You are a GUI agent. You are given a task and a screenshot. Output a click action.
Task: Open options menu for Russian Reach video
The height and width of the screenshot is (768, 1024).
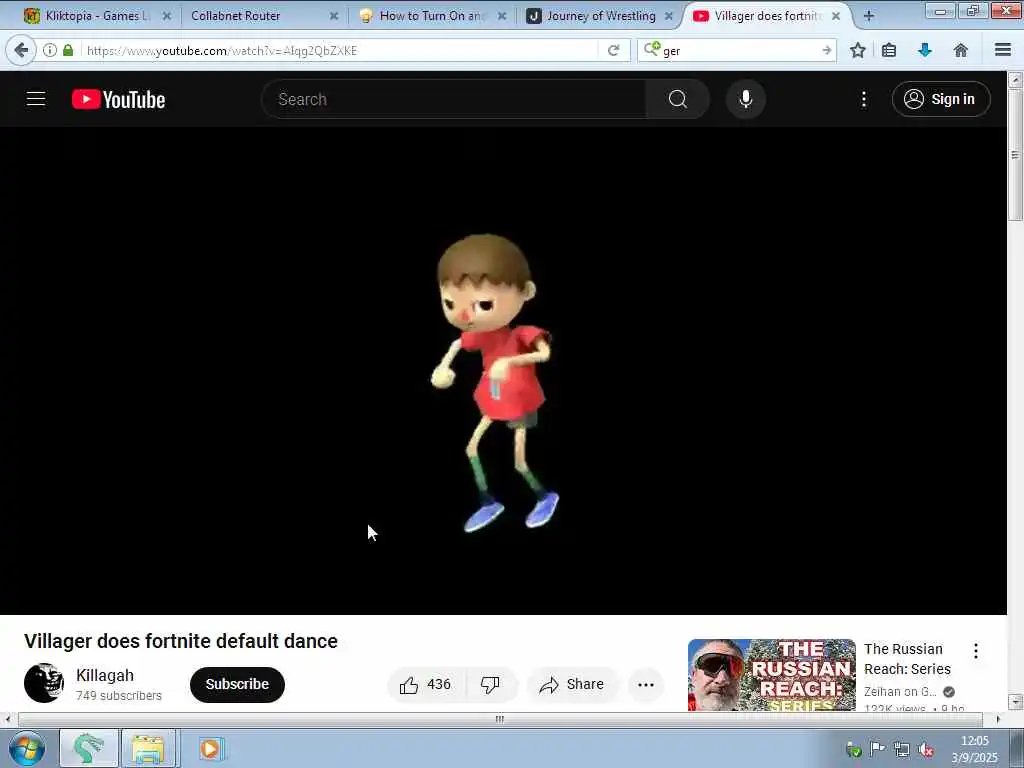pos(976,650)
